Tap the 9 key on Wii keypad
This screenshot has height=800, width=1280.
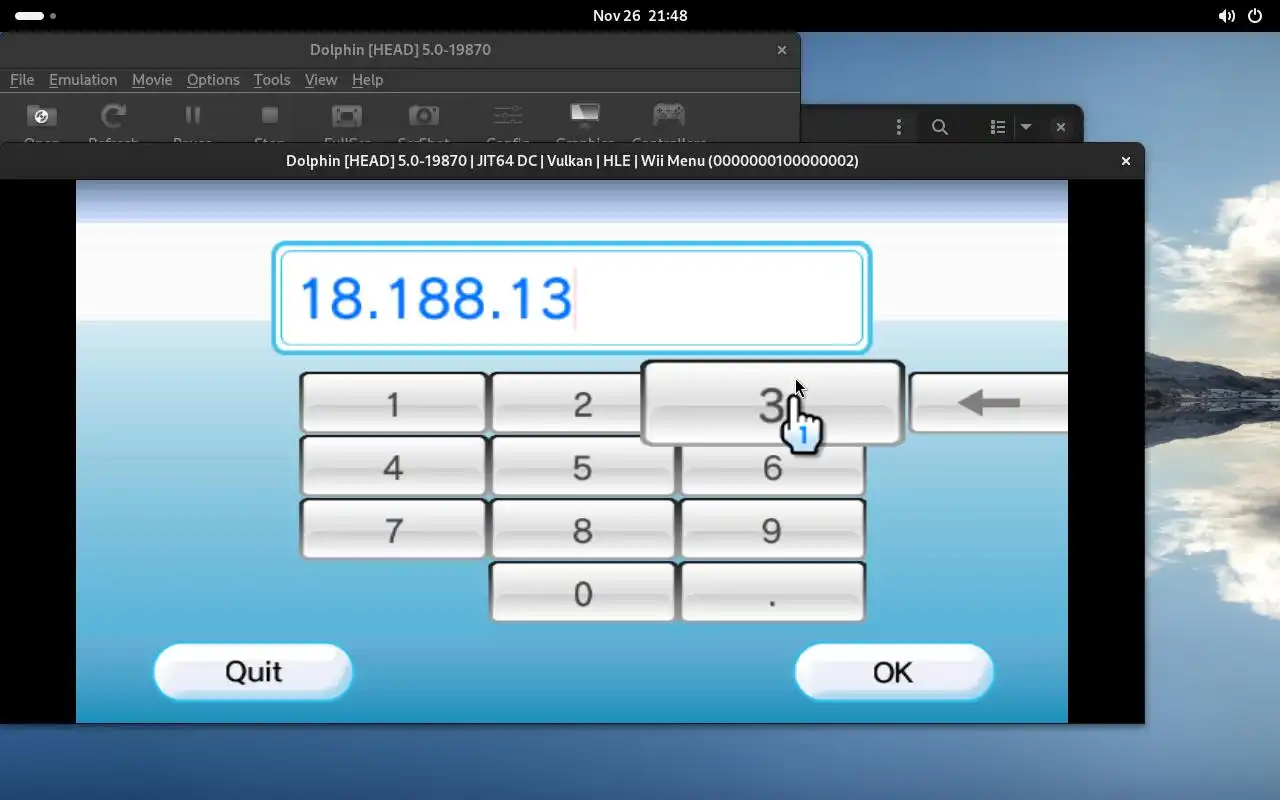[x=772, y=530]
